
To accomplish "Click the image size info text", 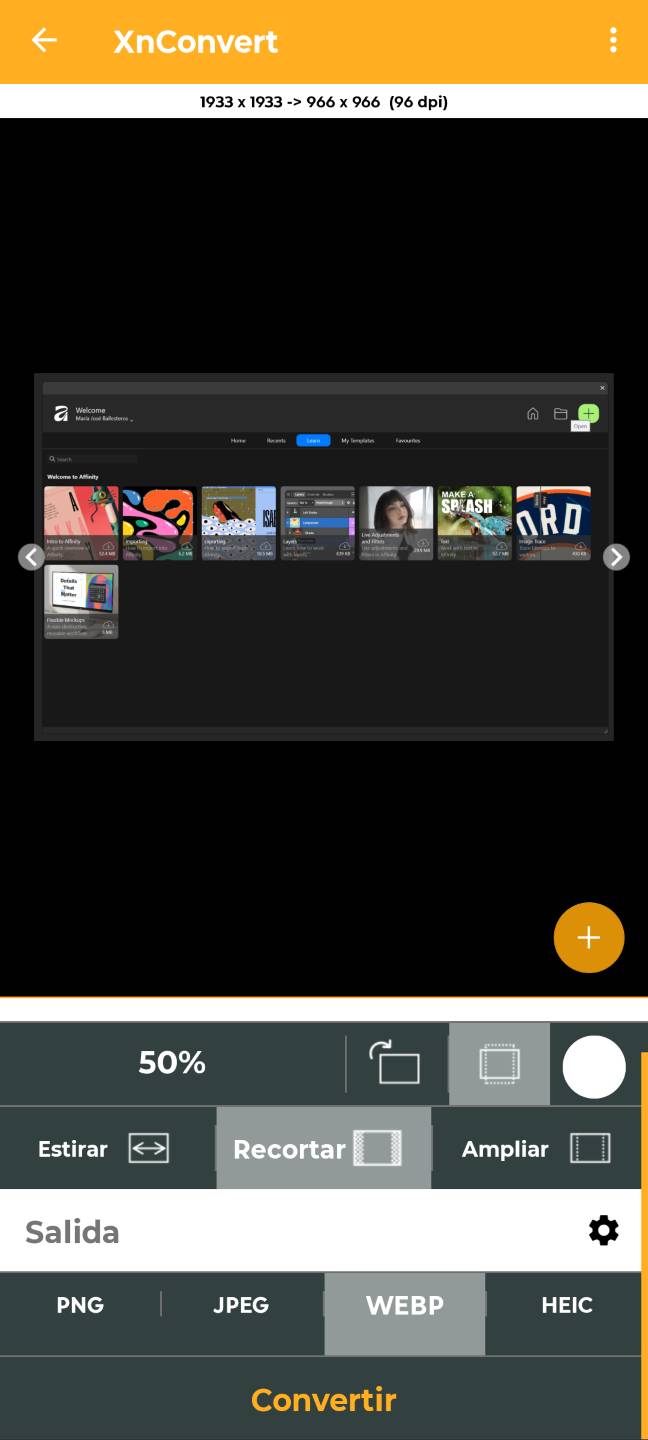I will click(324, 102).
